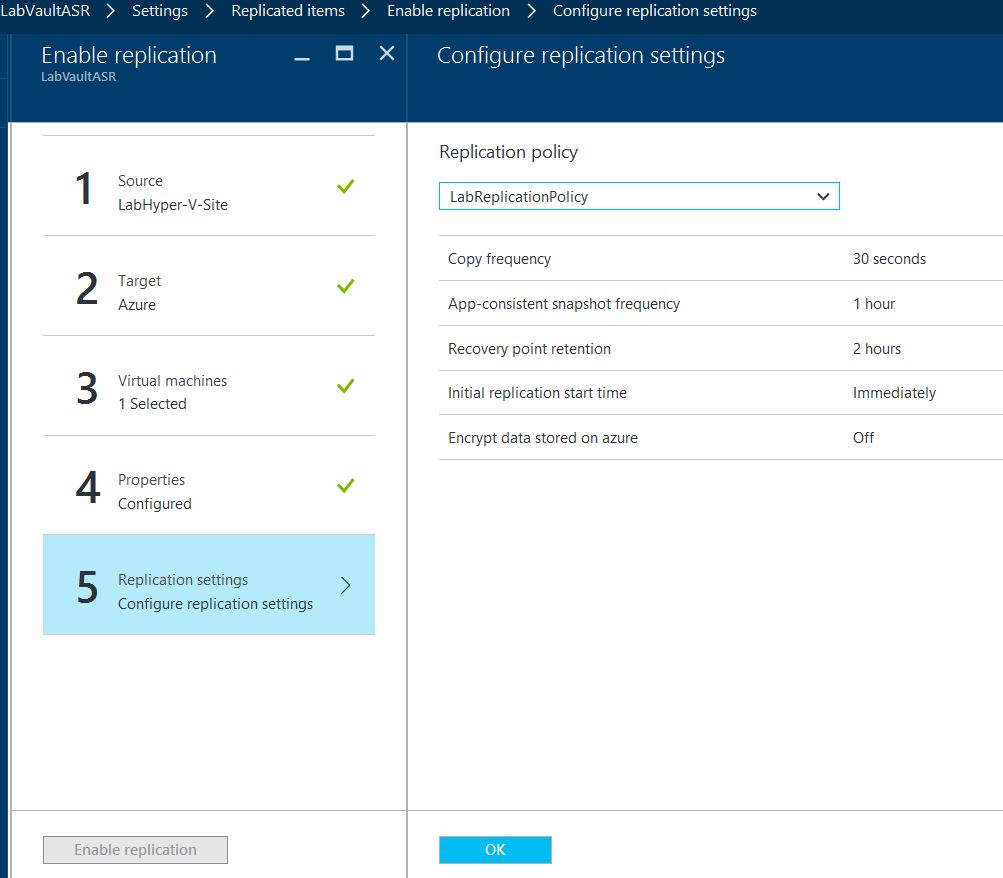The width and height of the screenshot is (1003, 878).
Task: Navigate to Replicated items breadcrumb
Action: tap(288, 11)
